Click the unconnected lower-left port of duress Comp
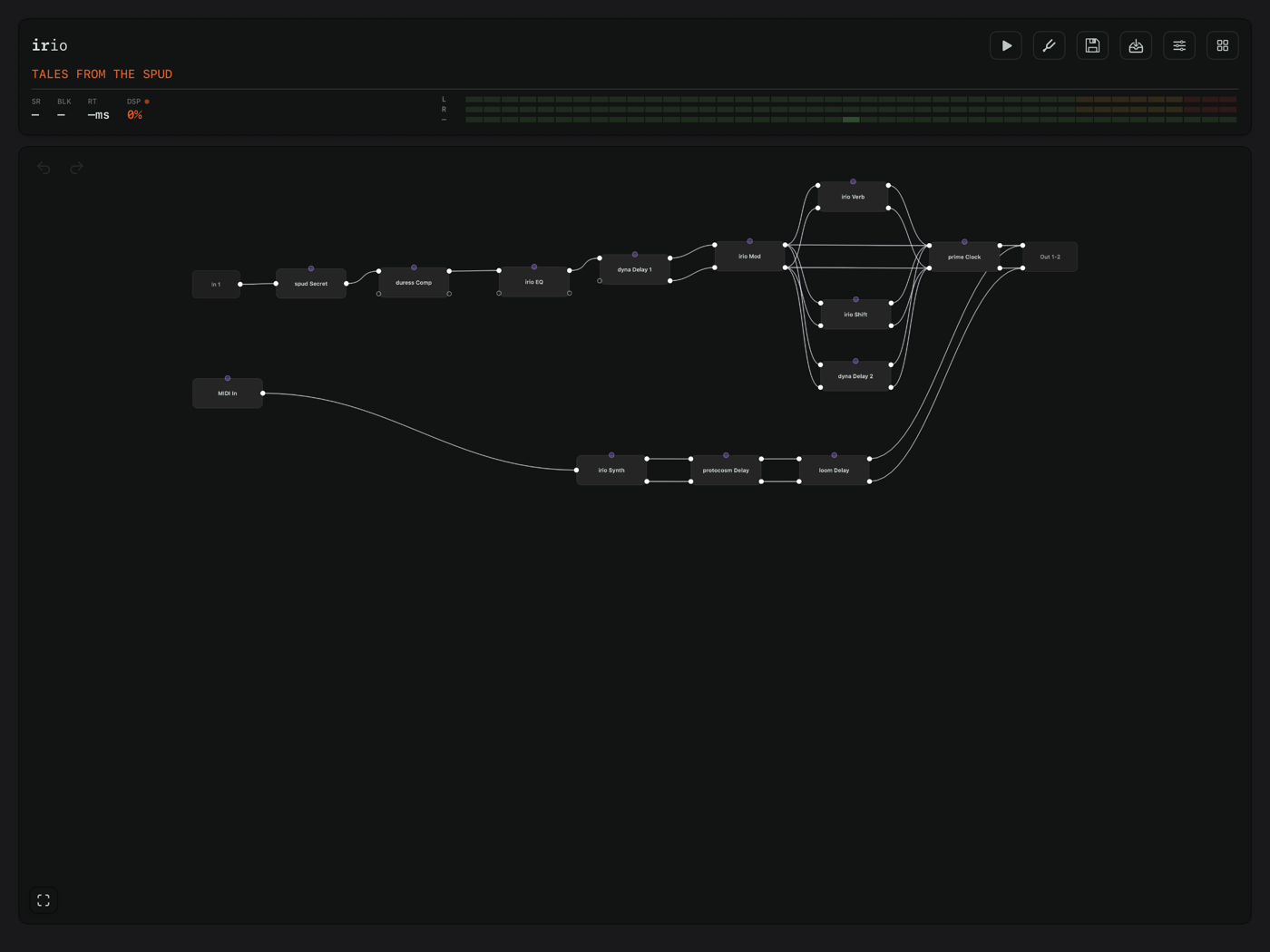Screen dimensions: 1270x952 tap(379, 294)
